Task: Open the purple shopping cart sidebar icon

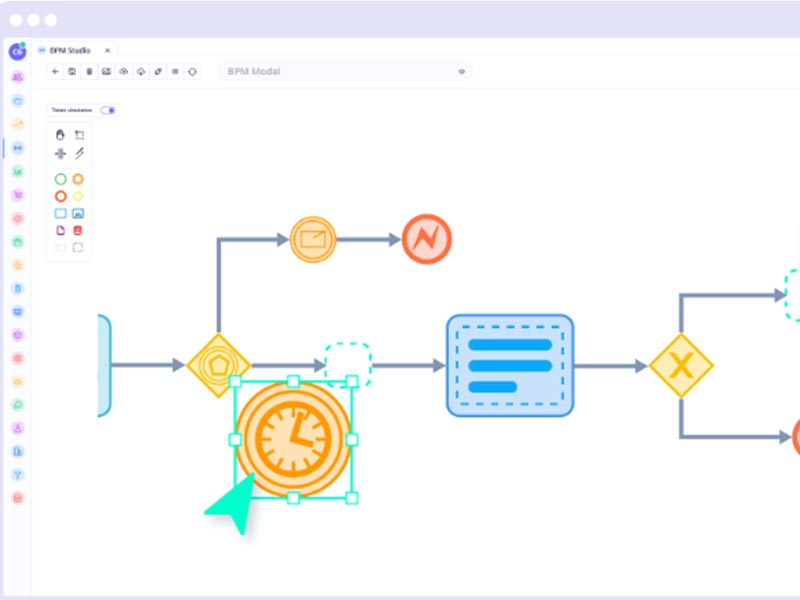Action: tap(17, 195)
